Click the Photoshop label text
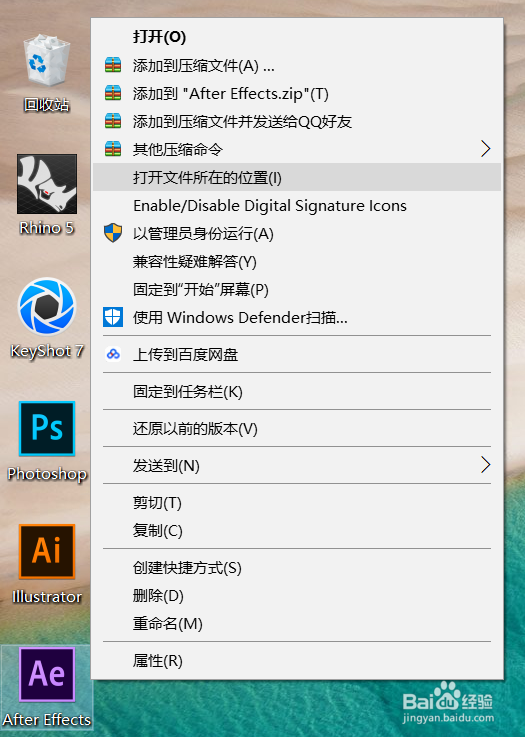 coord(47,474)
